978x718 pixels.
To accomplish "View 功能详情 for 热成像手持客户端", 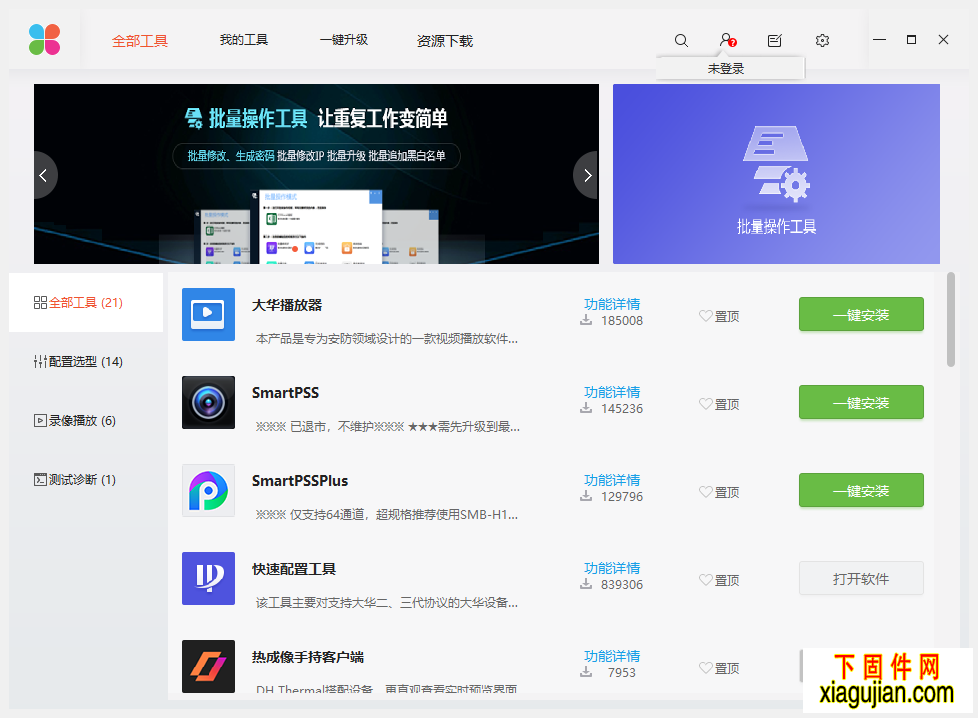I will (612, 656).
